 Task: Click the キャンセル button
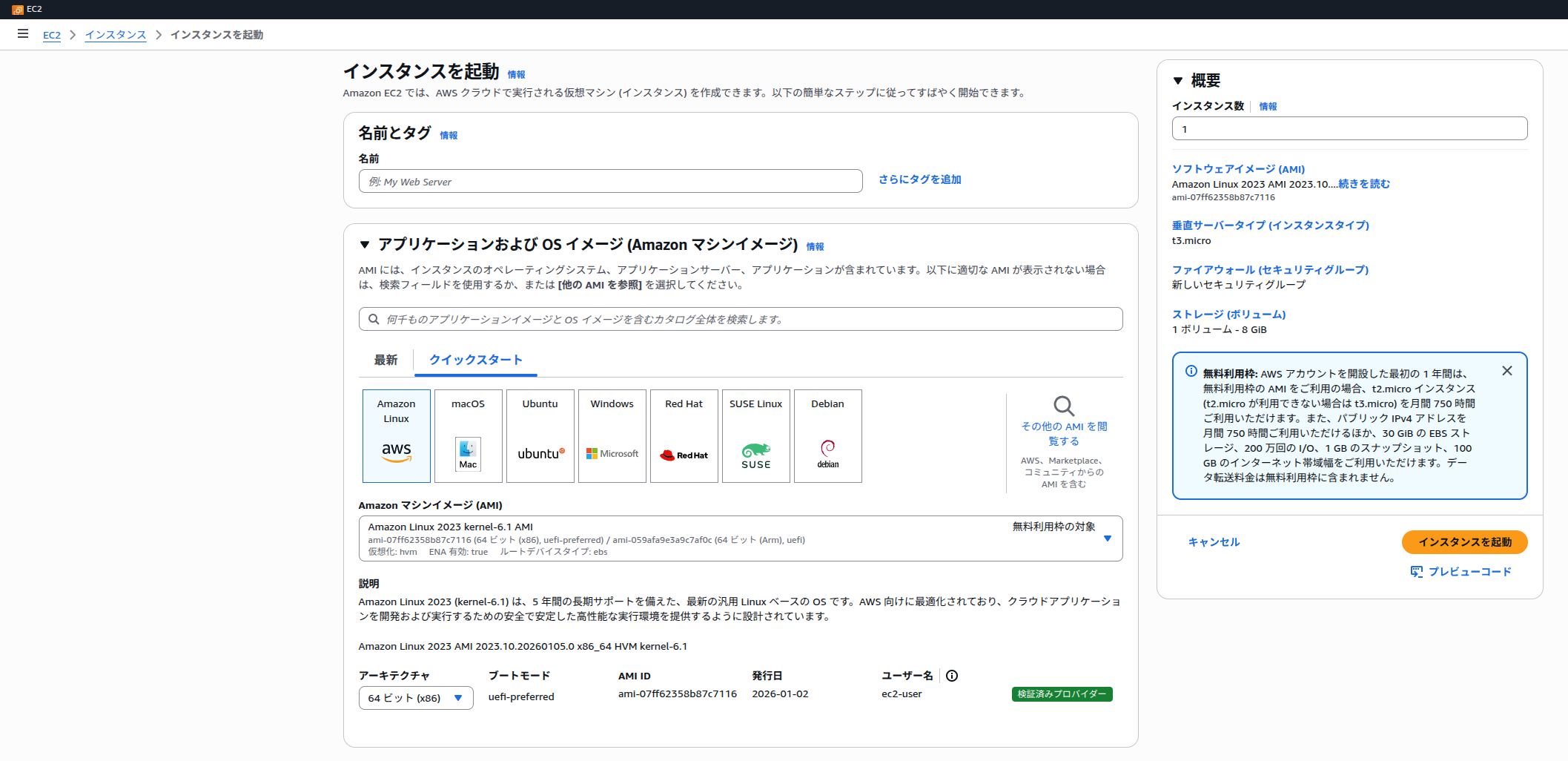pos(1214,542)
